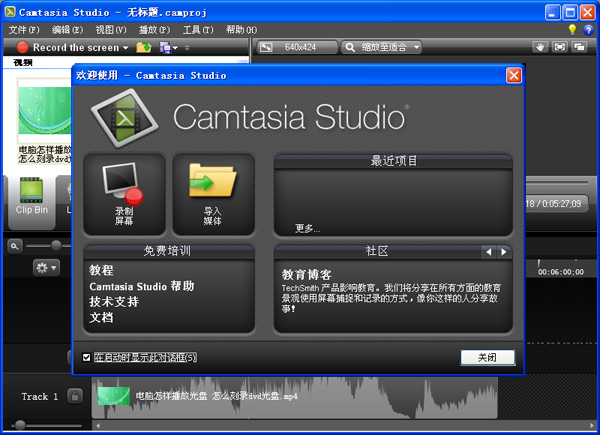Click the import media folder toolbar icon

[x=144, y=47]
